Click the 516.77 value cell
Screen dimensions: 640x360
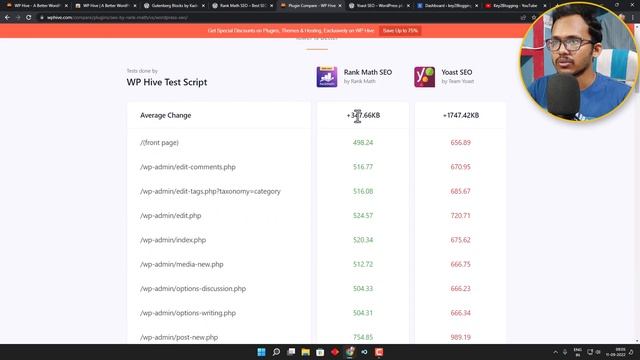coord(363,167)
